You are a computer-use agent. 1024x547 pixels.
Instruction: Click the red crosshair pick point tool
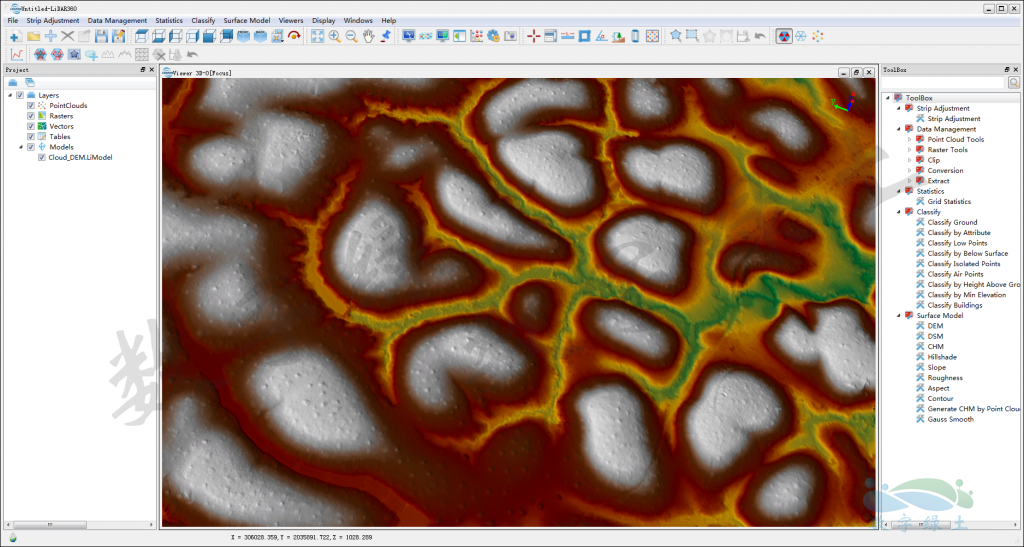[x=533, y=36]
